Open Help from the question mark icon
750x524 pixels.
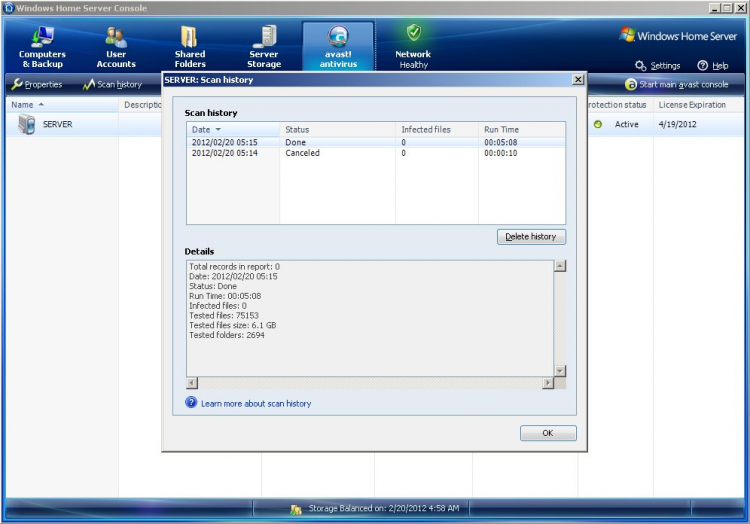[713, 66]
